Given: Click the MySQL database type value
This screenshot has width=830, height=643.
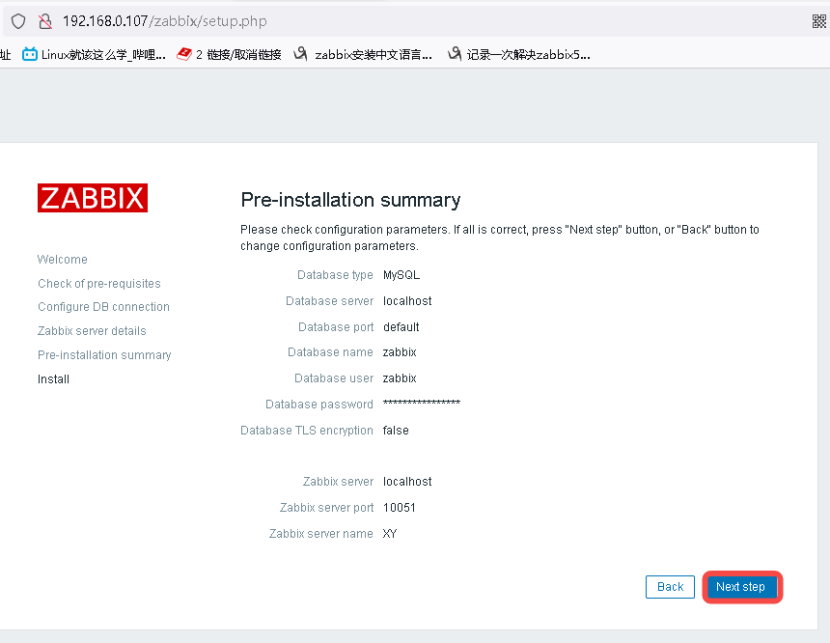Looking at the screenshot, I should [401, 275].
